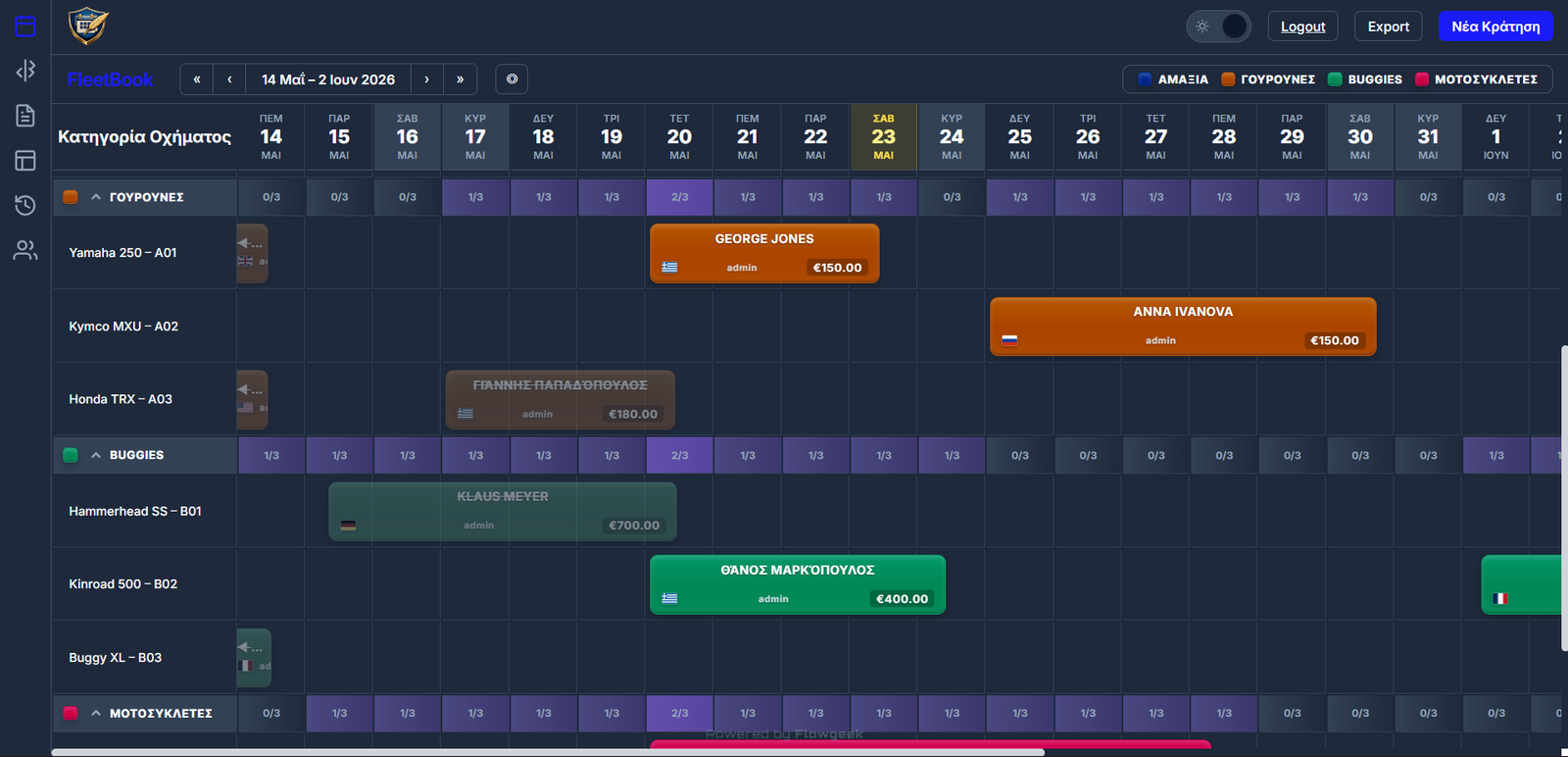Image resolution: width=1568 pixels, height=757 pixels.
Task: Toggle ΜΟΤΟΣΥΚΛΕΤΕΣ category filter in legend
Action: pyautogui.click(x=1476, y=79)
